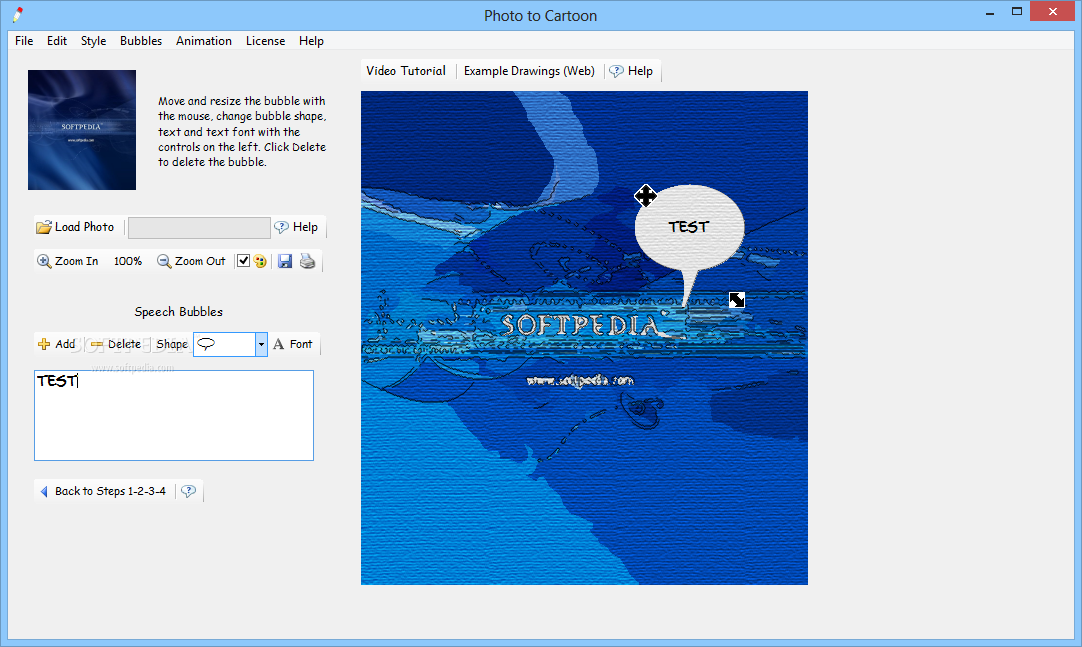Click the 100% zoom level text
The height and width of the screenshot is (647, 1082).
(128, 261)
